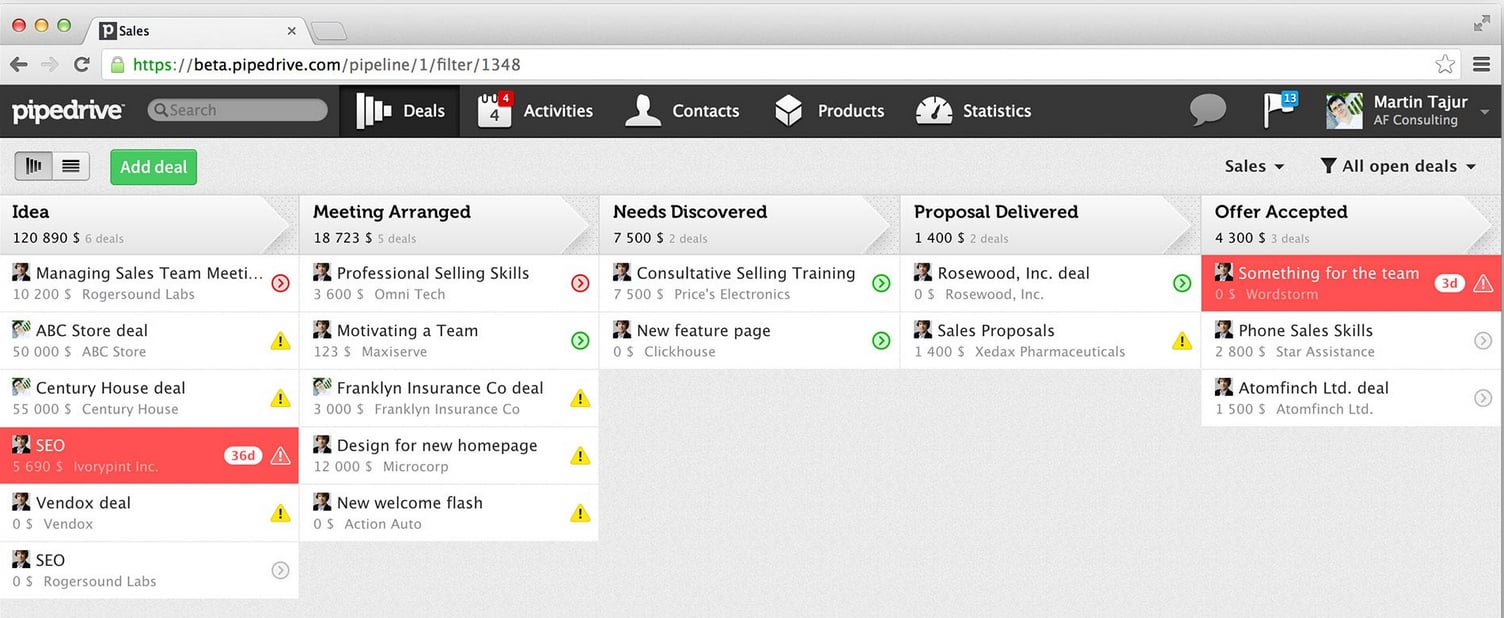
Task: Click the Idea stage header
Action: coord(149,224)
